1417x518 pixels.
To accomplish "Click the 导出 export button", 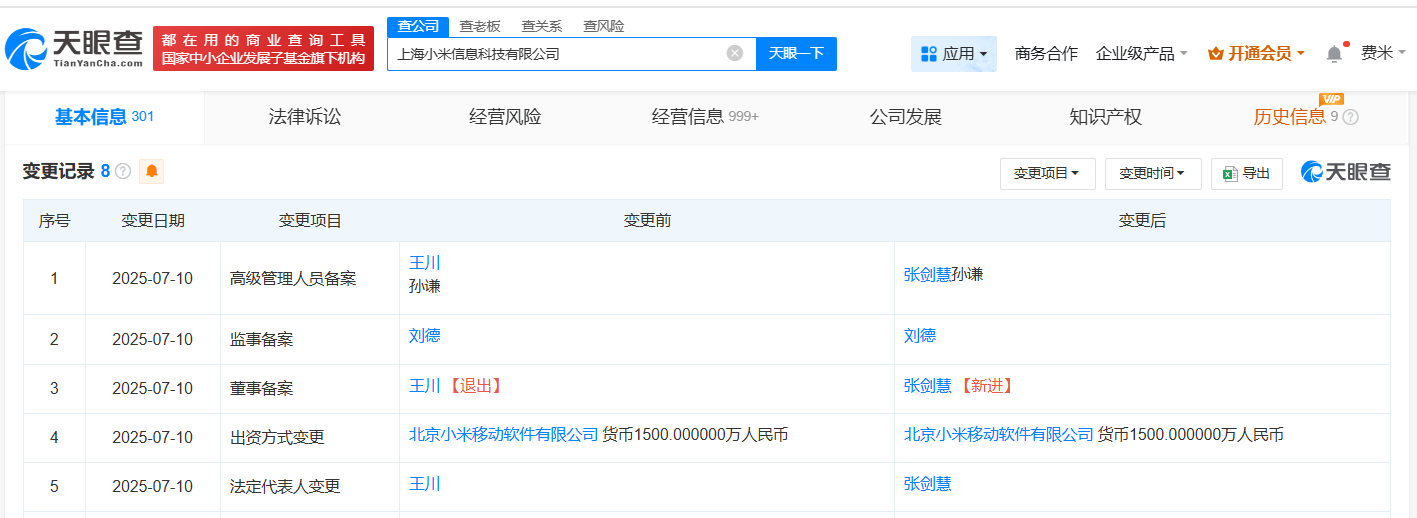I will pyautogui.click(x=1246, y=173).
